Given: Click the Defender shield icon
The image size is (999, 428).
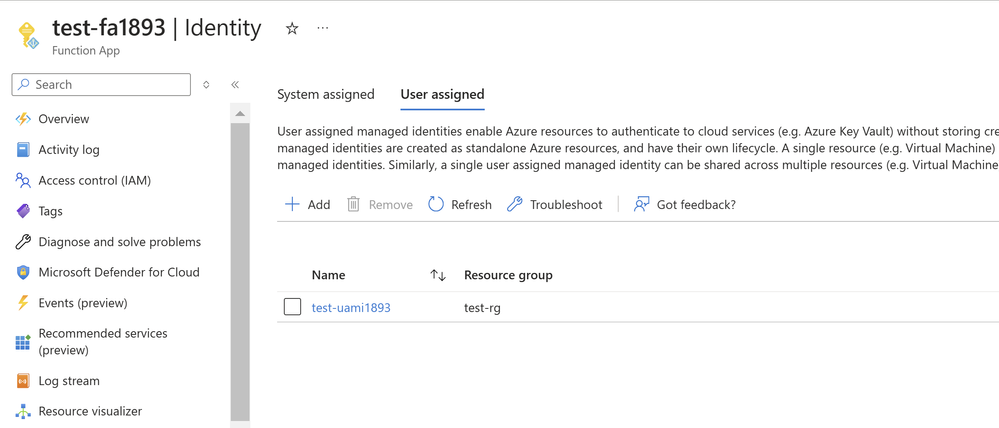Looking at the screenshot, I should tap(23, 273).
